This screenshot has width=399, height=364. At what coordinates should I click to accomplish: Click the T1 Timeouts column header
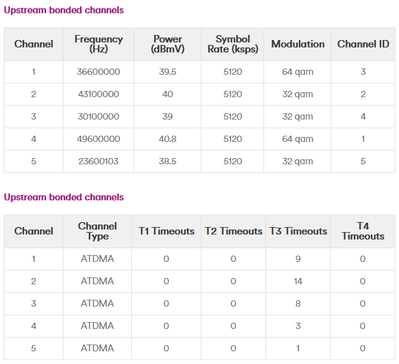pos(166,231)
